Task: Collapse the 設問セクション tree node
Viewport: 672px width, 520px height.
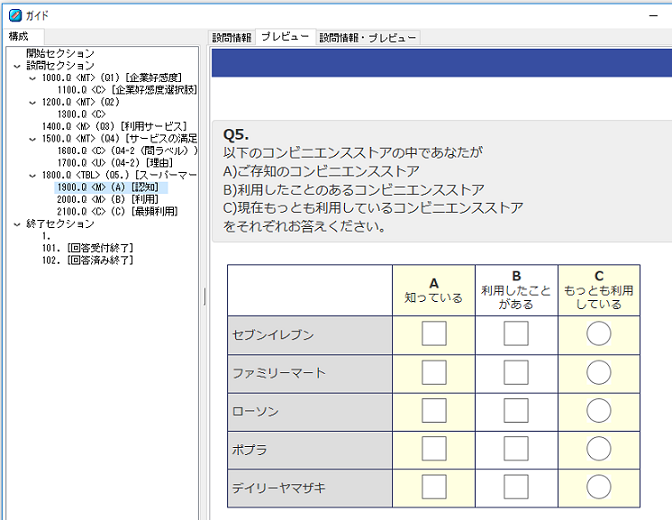Action: click(17, 66)
